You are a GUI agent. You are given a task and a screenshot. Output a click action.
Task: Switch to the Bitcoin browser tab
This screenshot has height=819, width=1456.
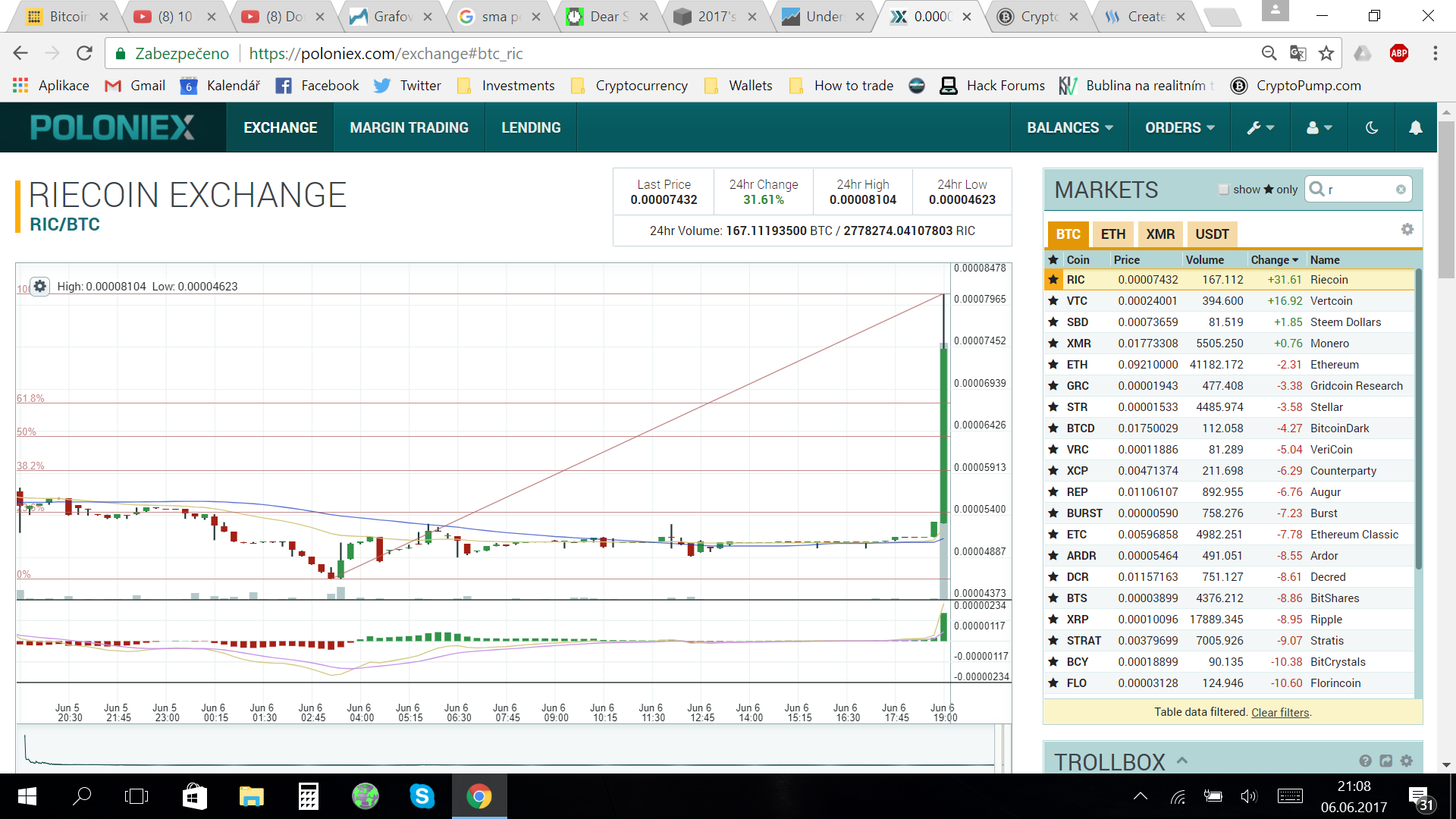pos(67,17)
